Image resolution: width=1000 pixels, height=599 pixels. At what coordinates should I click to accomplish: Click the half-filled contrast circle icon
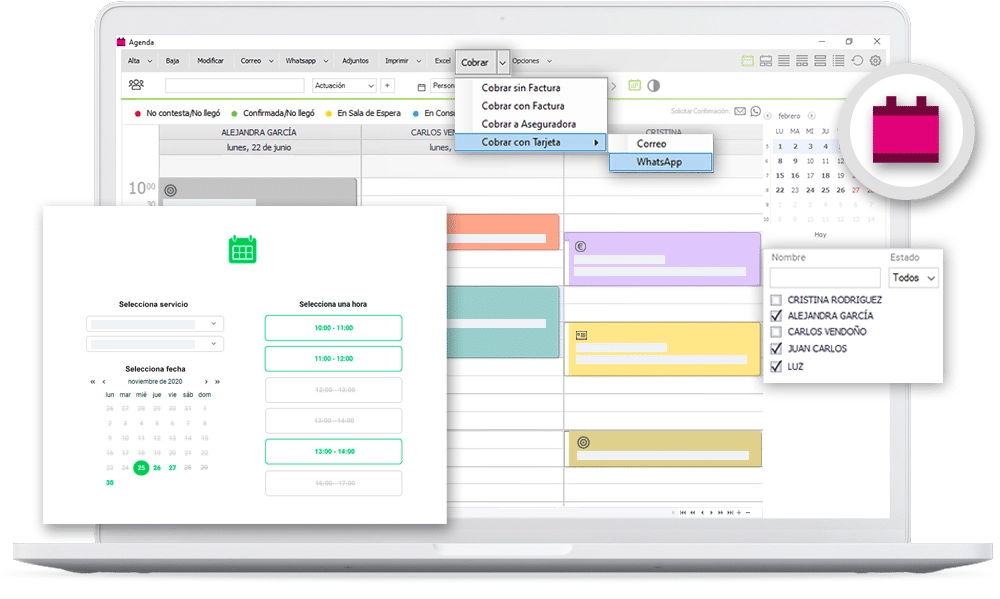point(654,86)
